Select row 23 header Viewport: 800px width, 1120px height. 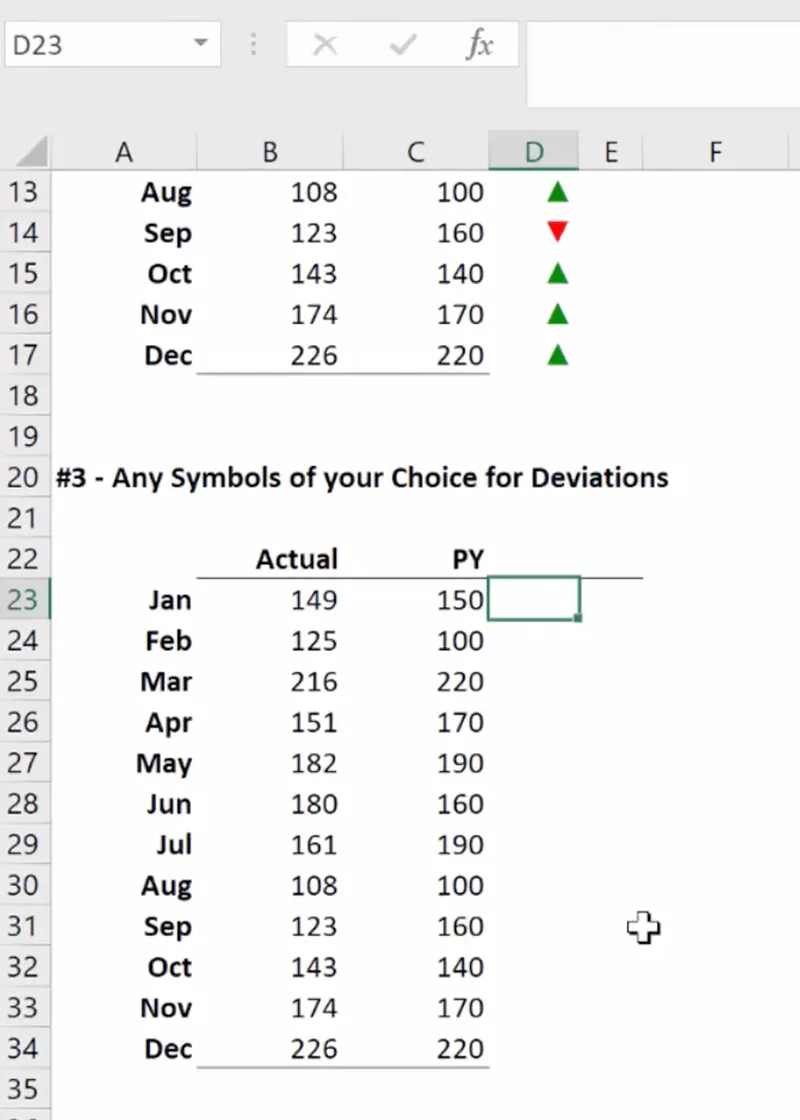(23, 599)
